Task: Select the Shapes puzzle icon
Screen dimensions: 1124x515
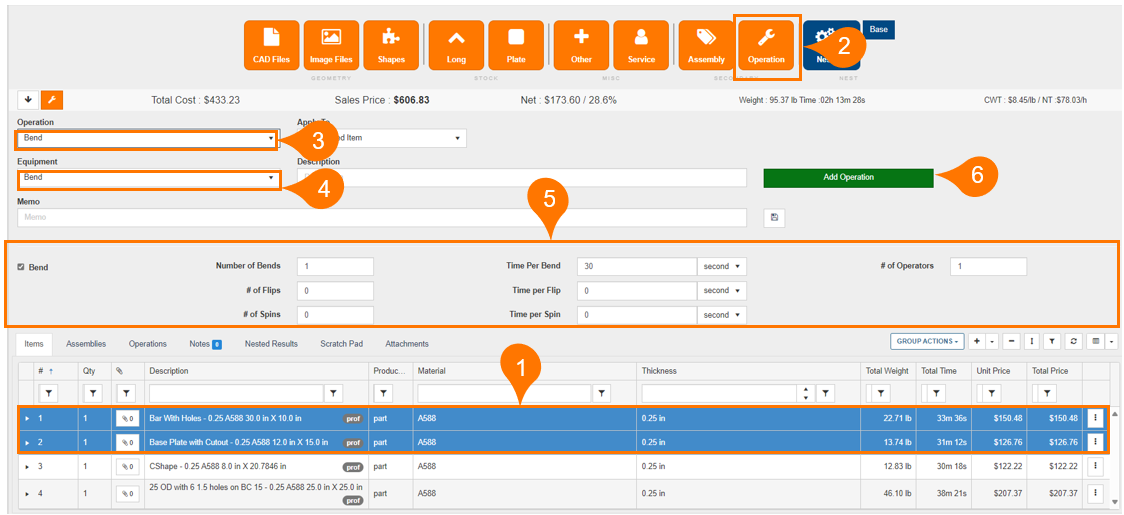Action: [391, 45]
